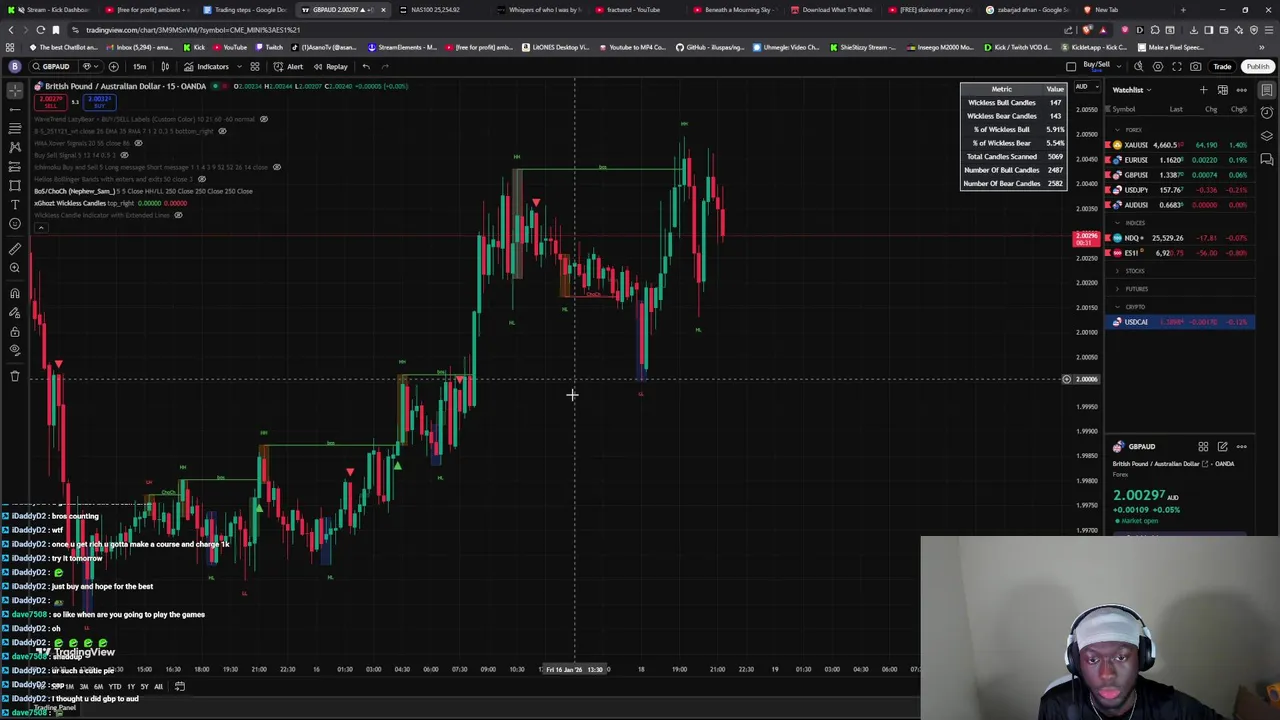This screenshot has height=720, width=1280.
Task: Toggle hide all drawings eye icon
Action: point(15,350)
